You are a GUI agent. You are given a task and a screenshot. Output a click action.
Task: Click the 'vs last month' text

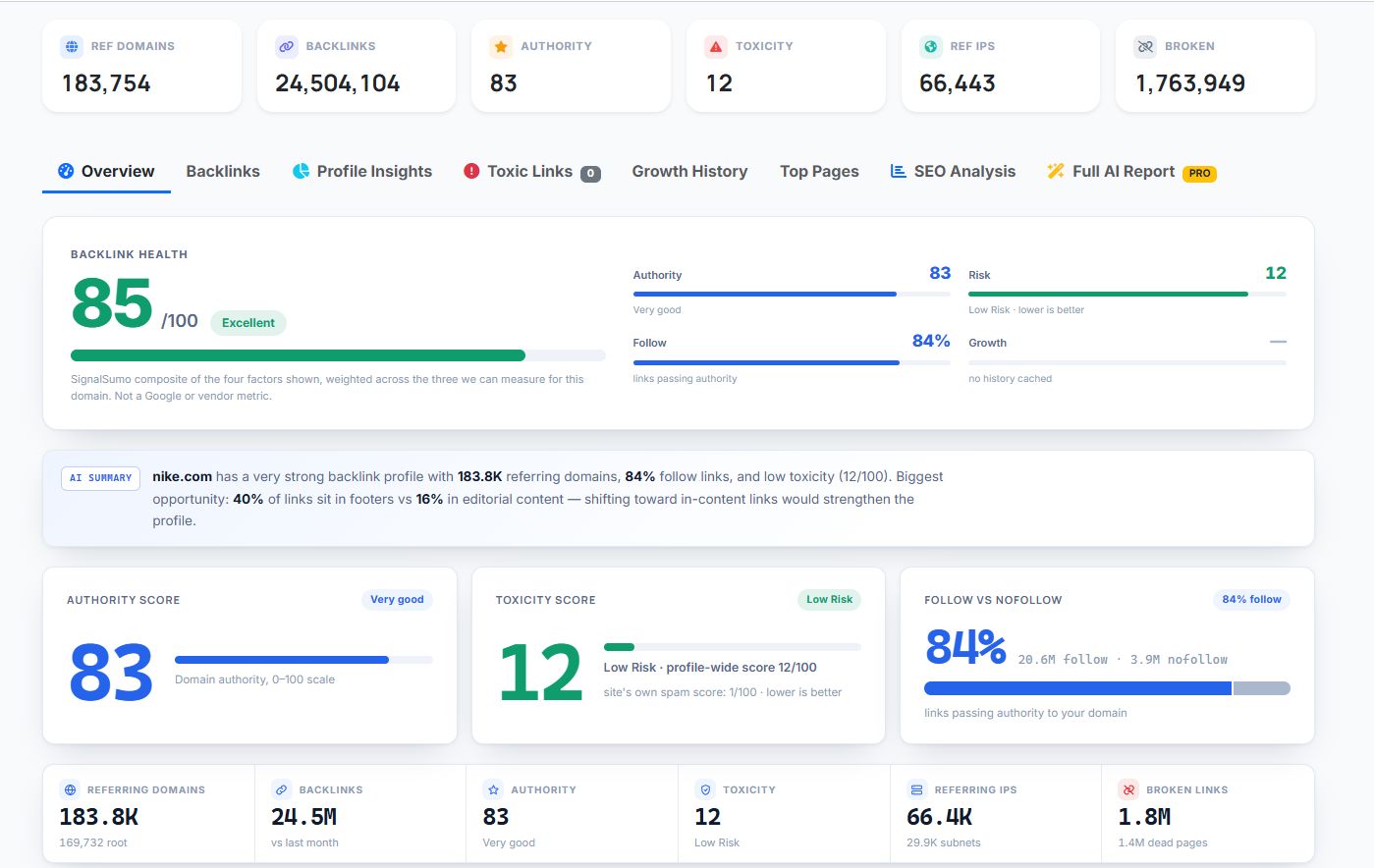304,842
